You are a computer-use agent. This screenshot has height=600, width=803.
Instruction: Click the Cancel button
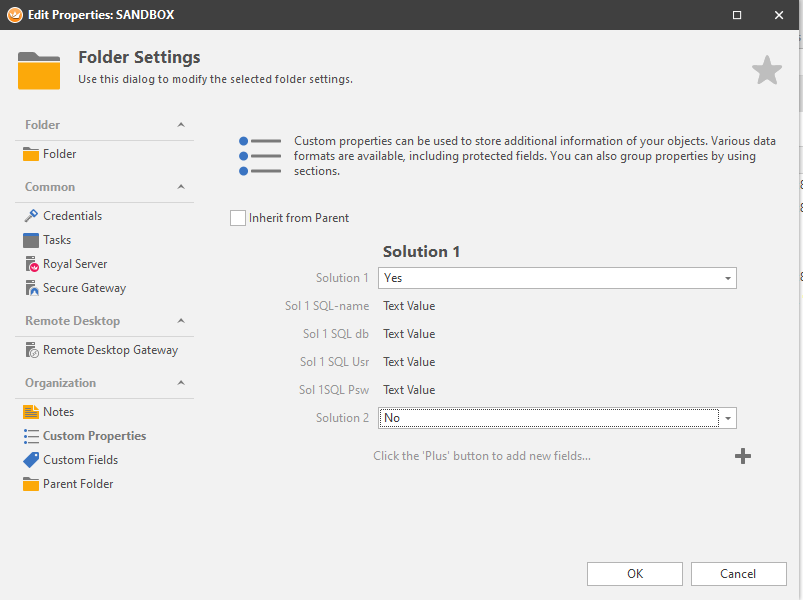[738, 574]
